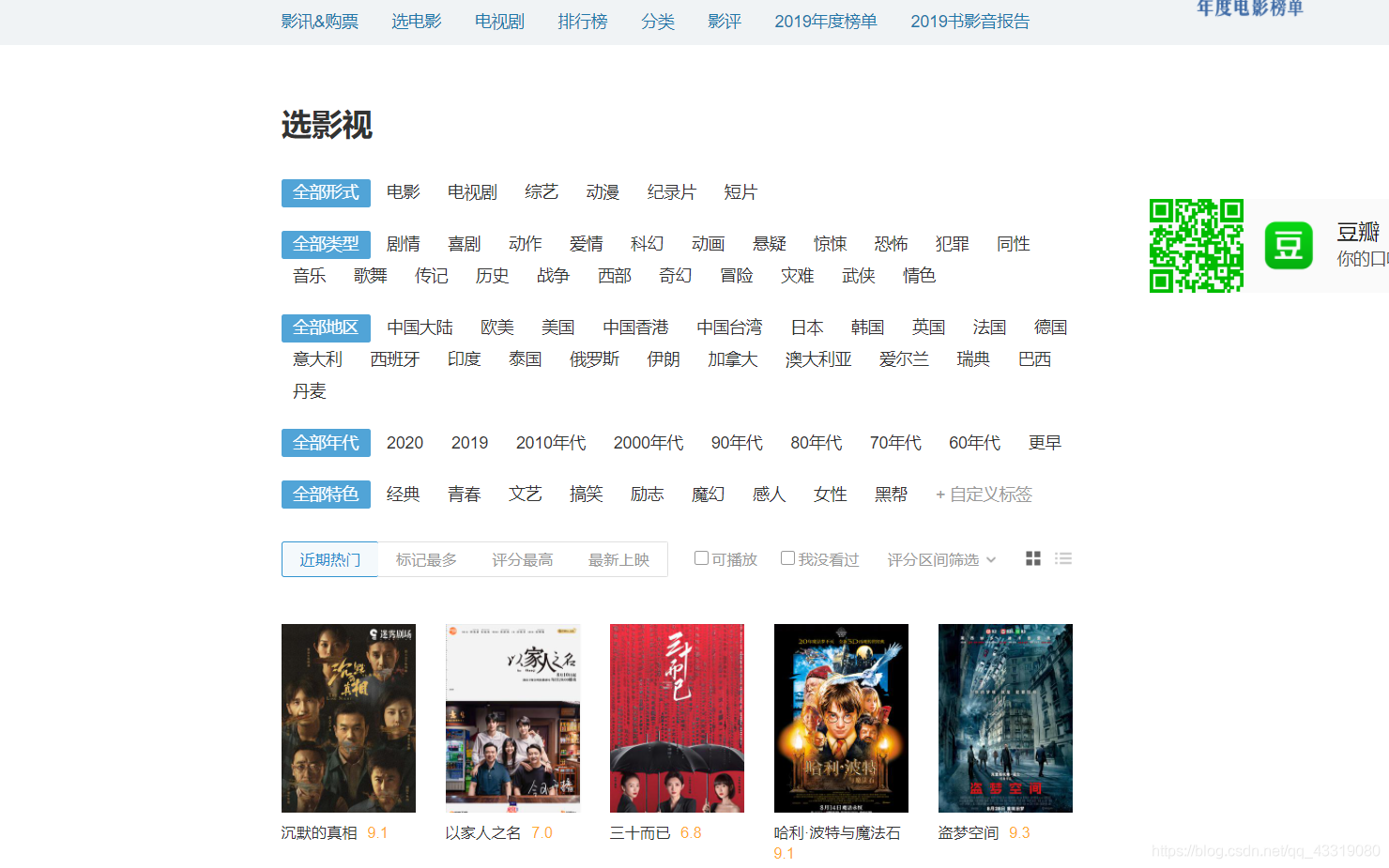Filter by 2010年代 decade
Image resolution: width=1389 pixels, height=868 pixels.
pos(551,443)
